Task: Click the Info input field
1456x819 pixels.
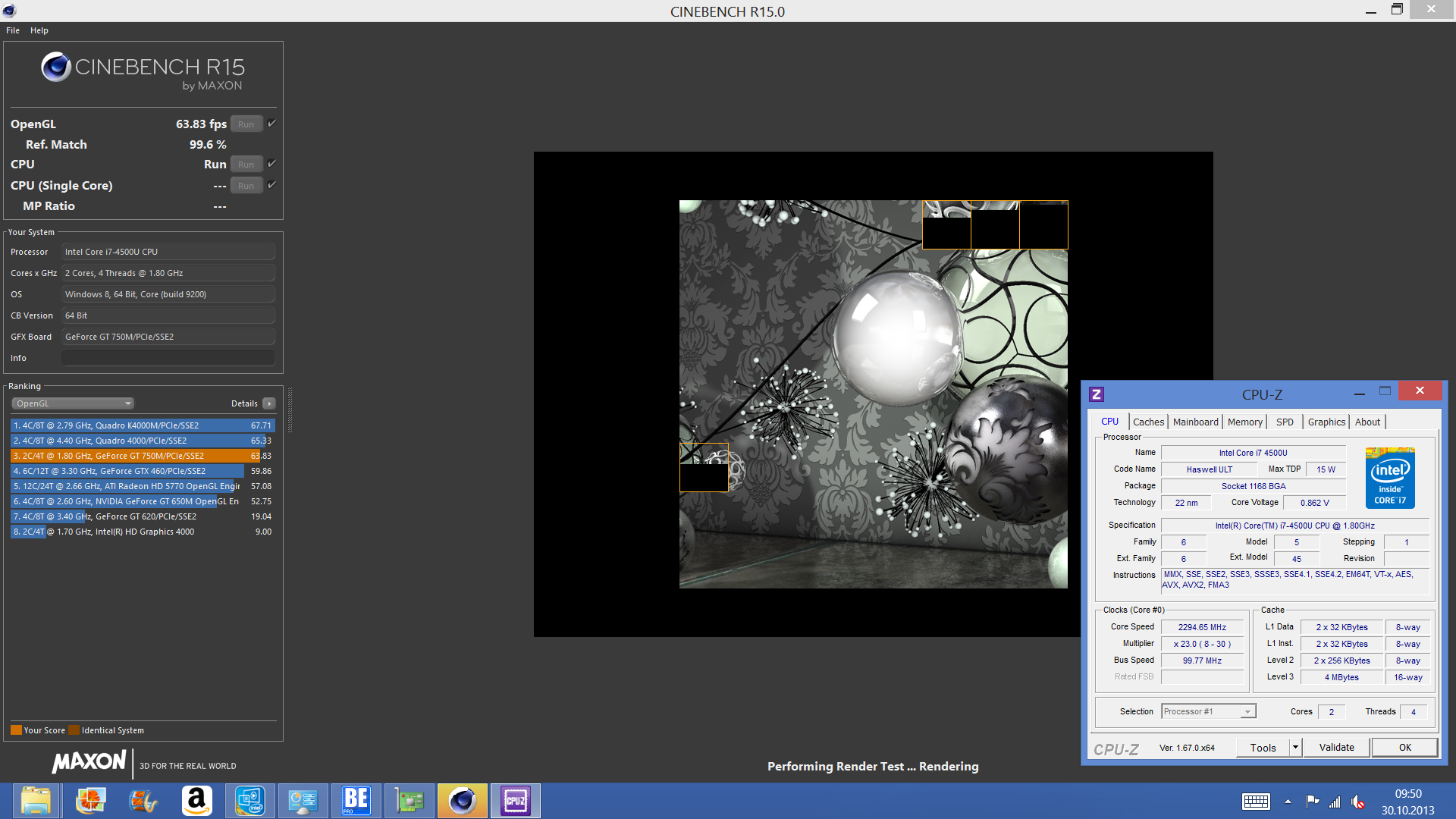Action: point(168,358)
